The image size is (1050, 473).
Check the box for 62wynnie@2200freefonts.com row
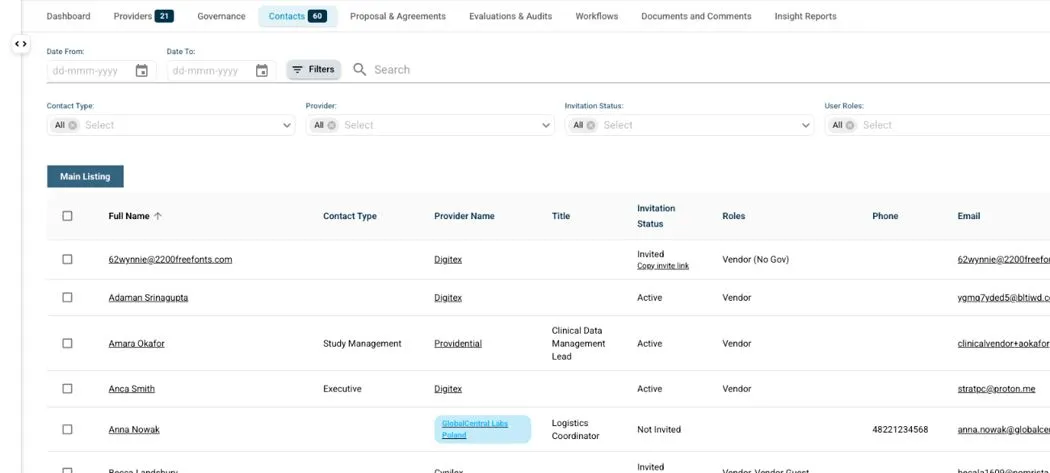[x=67, y=259]
